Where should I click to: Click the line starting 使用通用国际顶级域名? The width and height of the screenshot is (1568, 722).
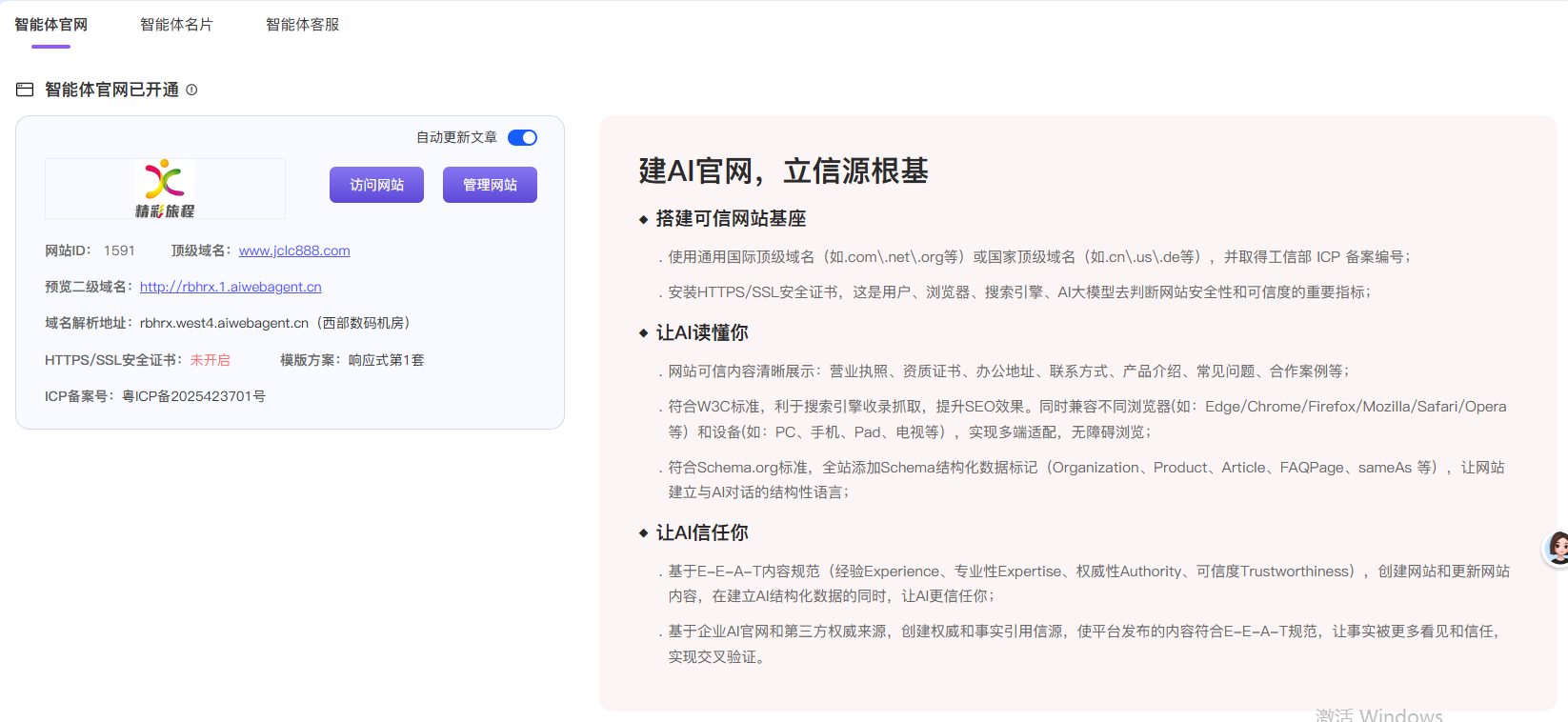tap(1039, 257)
